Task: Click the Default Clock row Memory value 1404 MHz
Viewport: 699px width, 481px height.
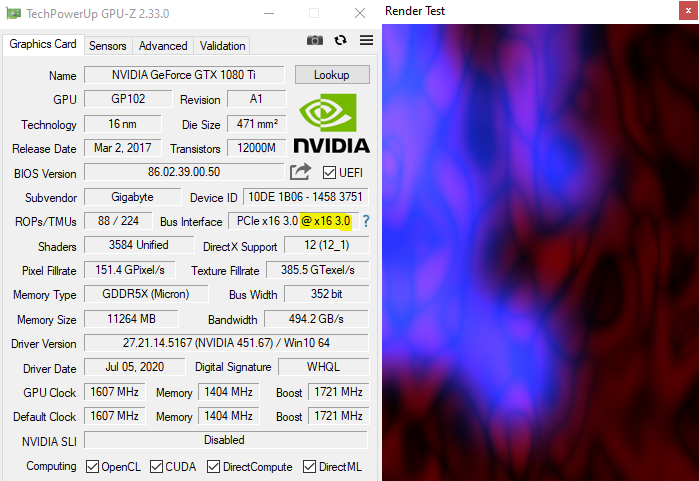Action: click(x=229, y=416)
